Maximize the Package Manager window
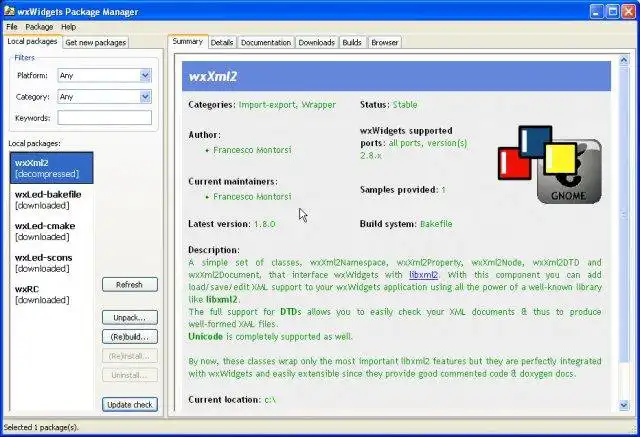This screenshot has width=640, height=437. coord(613,11)
